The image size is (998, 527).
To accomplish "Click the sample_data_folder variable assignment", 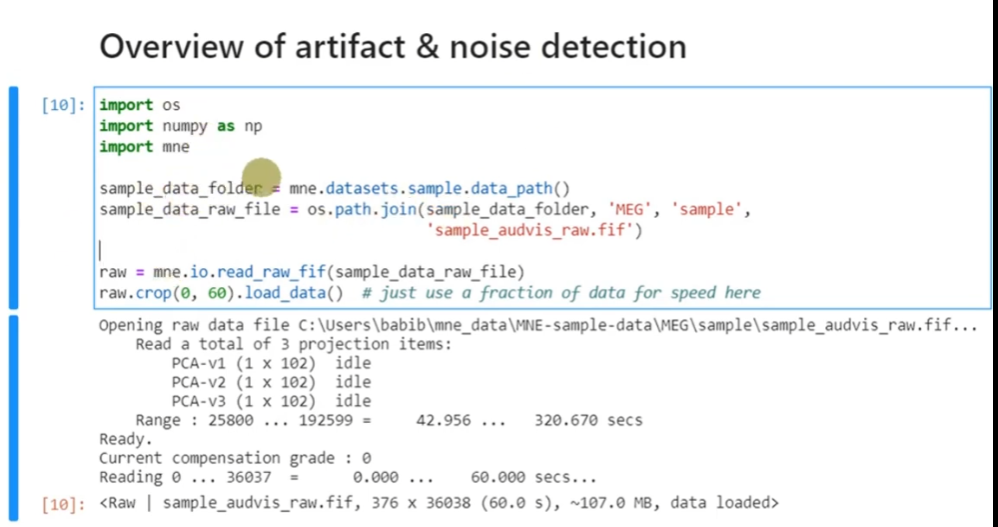I will 180,188.
